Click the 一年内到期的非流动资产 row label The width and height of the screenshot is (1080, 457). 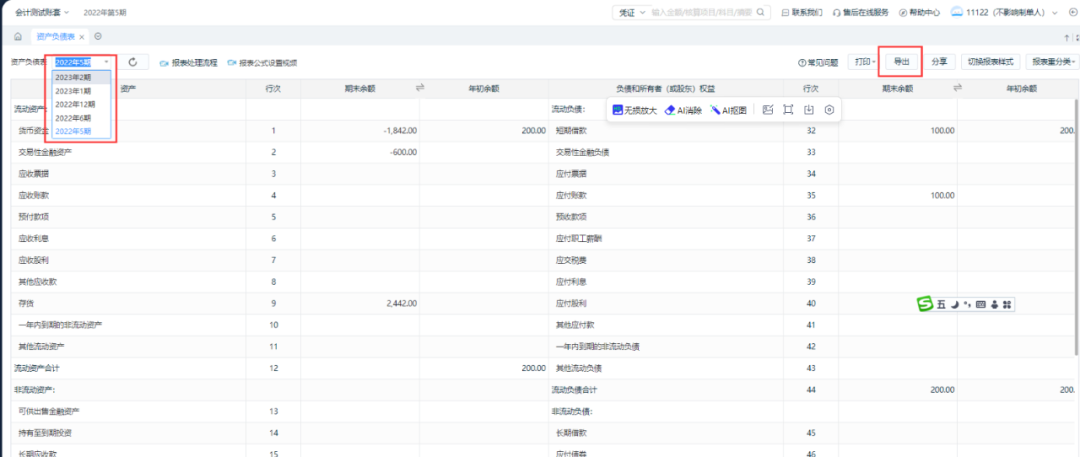click(61, 325)
